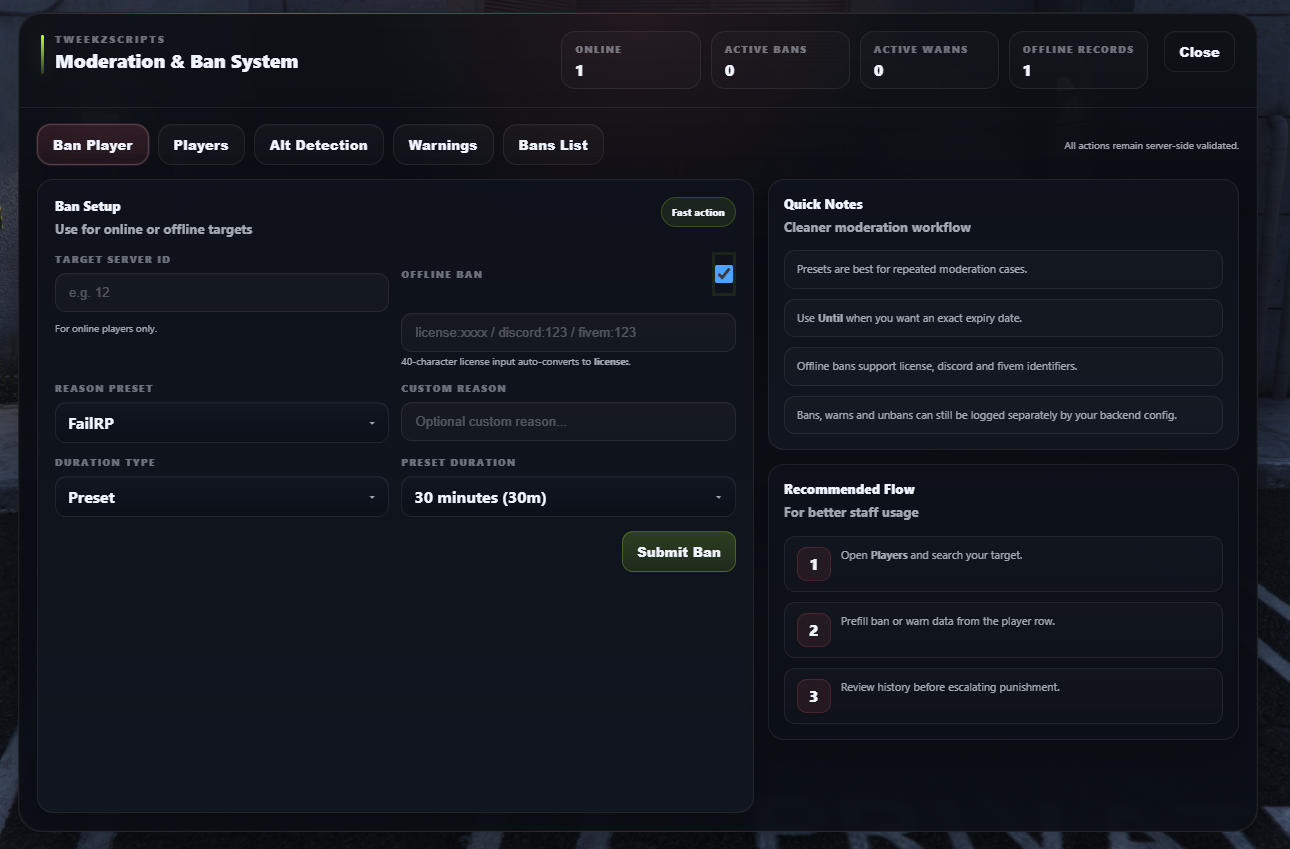
Task: Click the Custom Reason input field
Action: point(568,421)
